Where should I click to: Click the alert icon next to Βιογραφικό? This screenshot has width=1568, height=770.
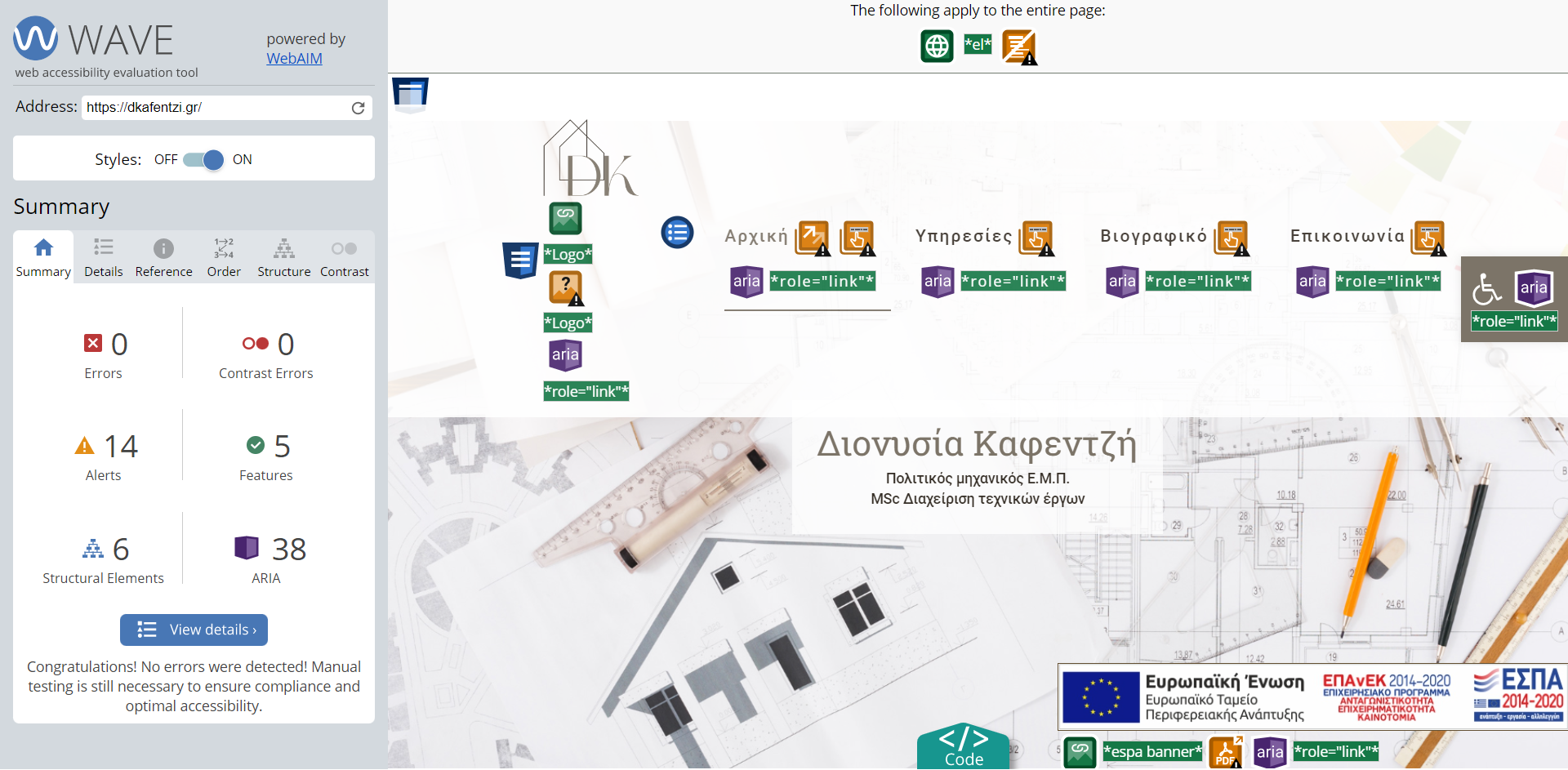click(x=1232, y=238)
